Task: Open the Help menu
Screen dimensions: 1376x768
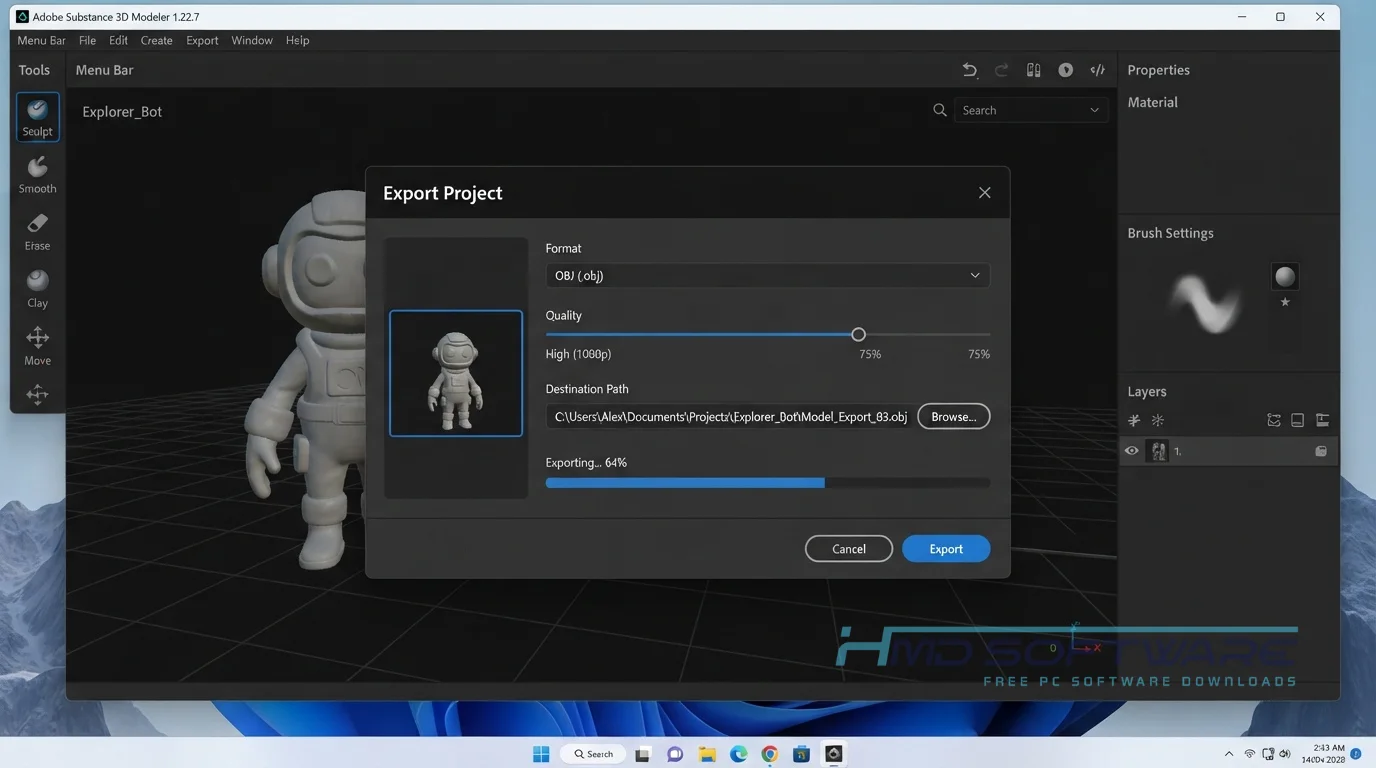Action: (297, 40)
